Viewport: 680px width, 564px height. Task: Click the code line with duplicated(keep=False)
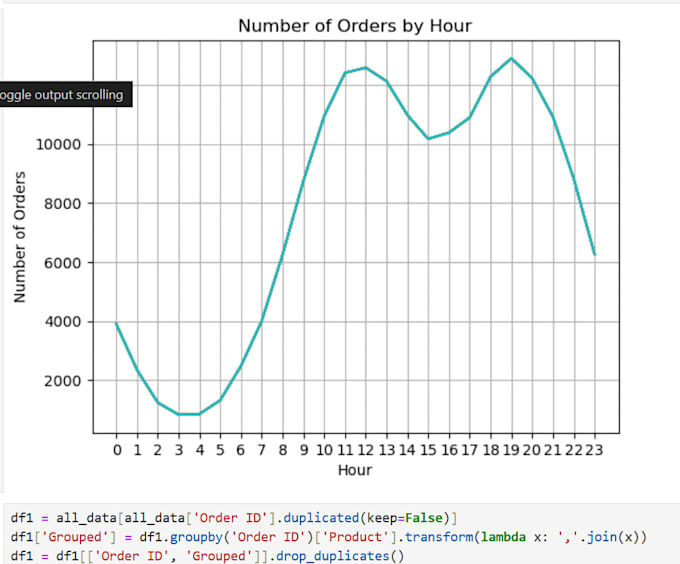pos(234,518)
